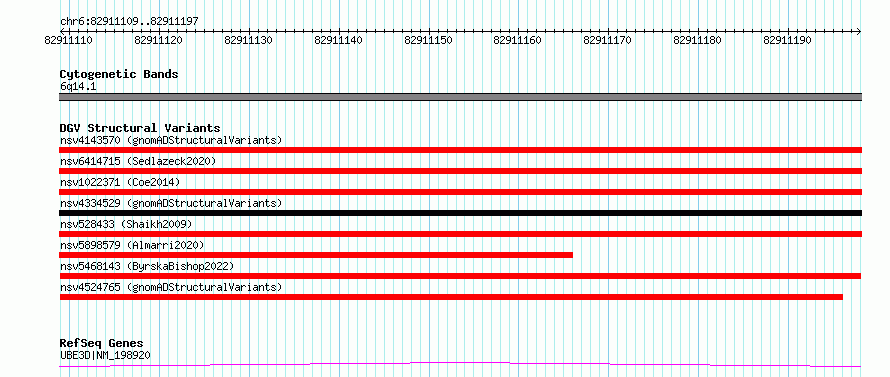Open the nsv6414715 (Sedlazeck2020) label
The height and width of the screenshot is (377, 890).
138,161
